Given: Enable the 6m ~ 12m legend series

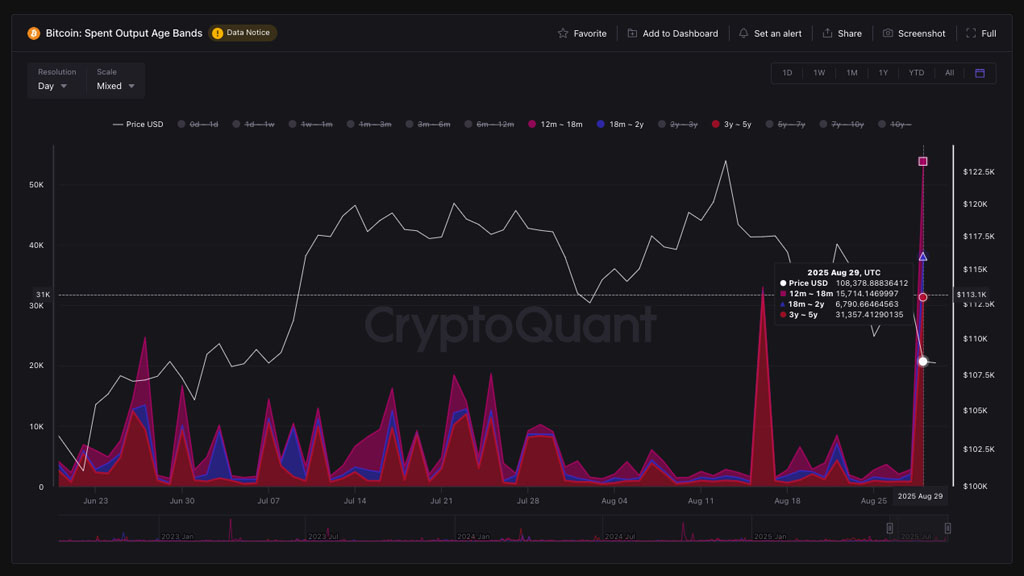Looking at the screenshot, I should click(489, 124).
